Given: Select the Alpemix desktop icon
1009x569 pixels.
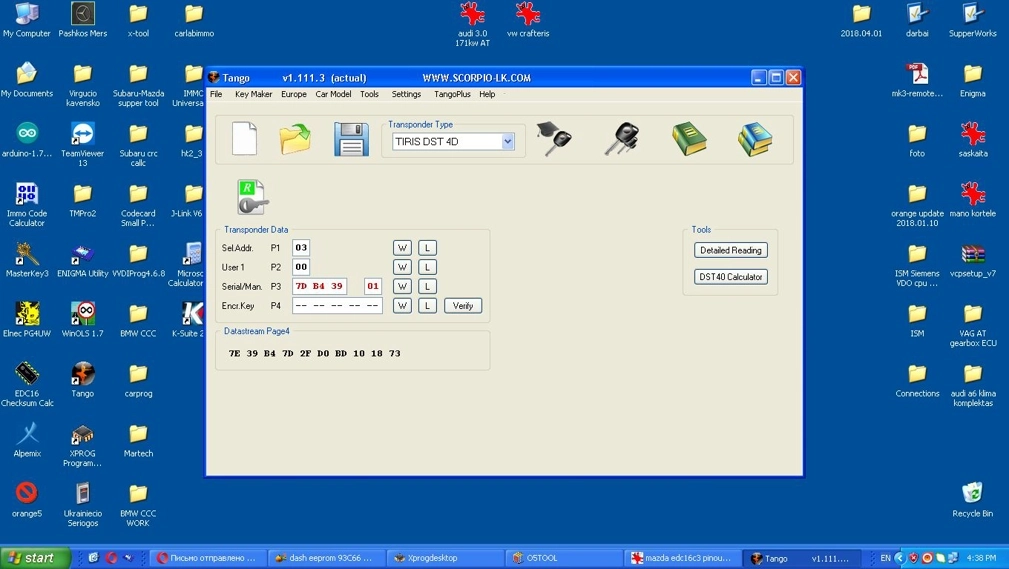Looking at the screenshot, I should pos(26,440).
